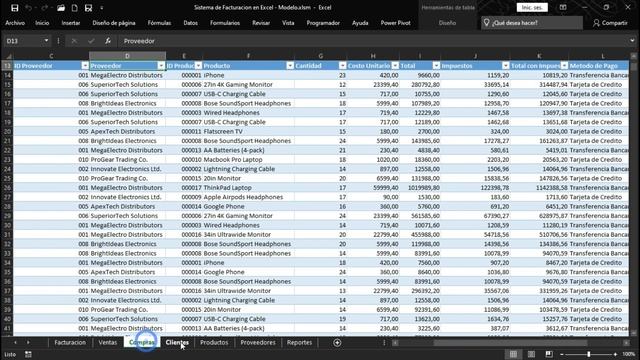
Task: Open Customize Quick Access Toolbar arrow
Action: click(x=102, y=7)
